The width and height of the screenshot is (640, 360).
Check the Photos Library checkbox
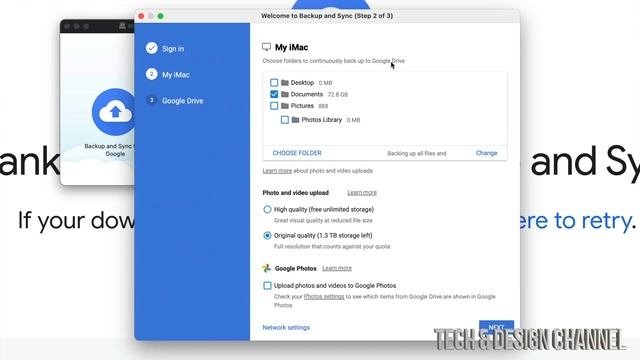pos(285,120)
